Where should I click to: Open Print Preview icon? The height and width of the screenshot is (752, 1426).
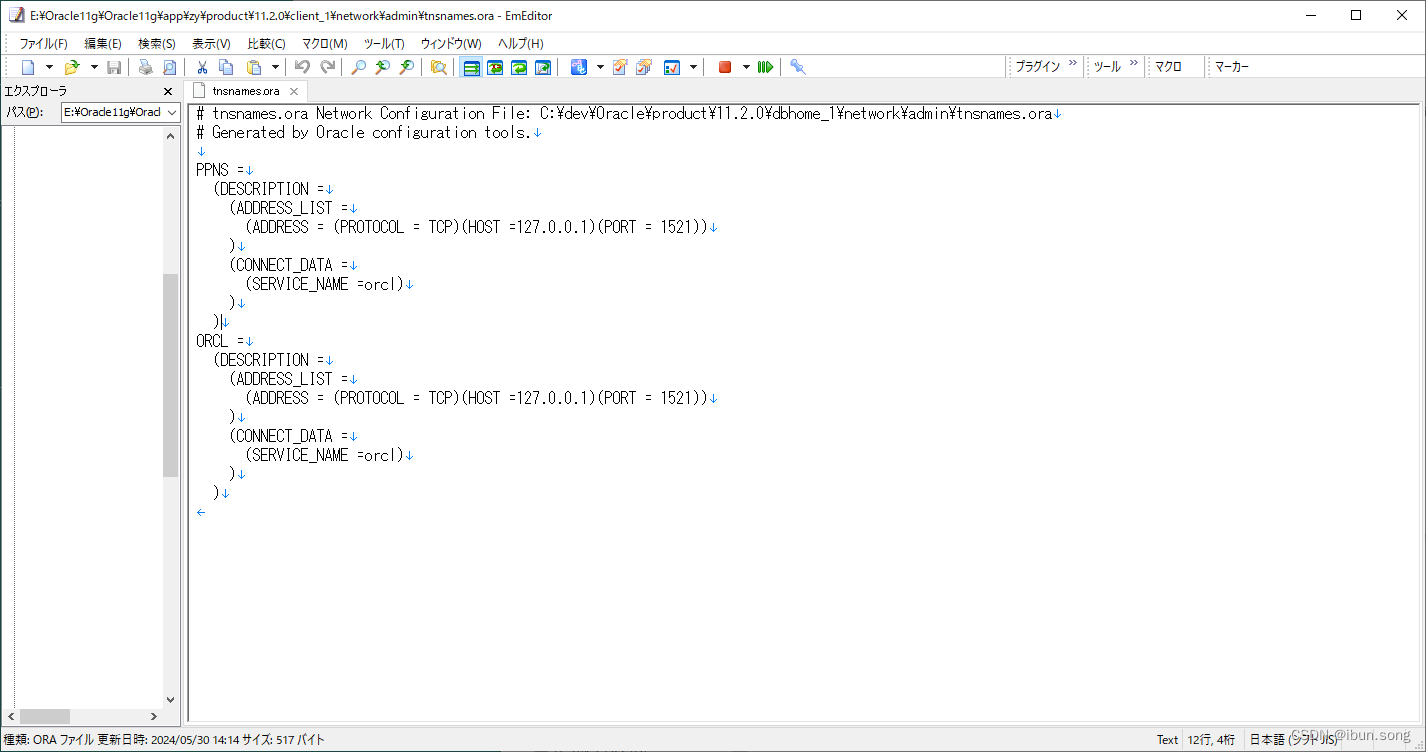tap(170, 67)
